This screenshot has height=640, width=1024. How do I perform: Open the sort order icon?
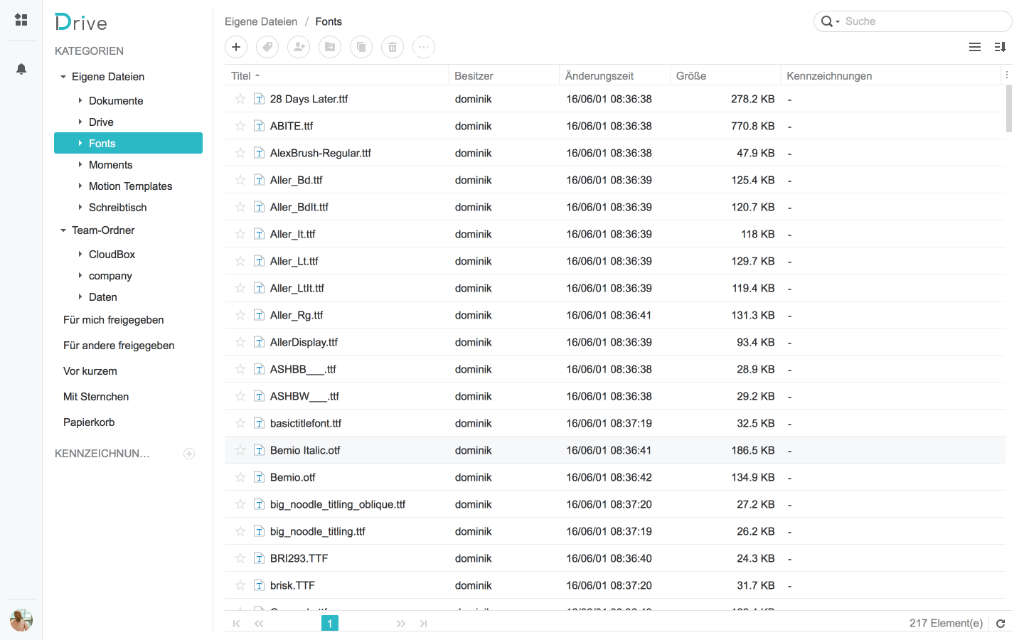point(1000,47)
